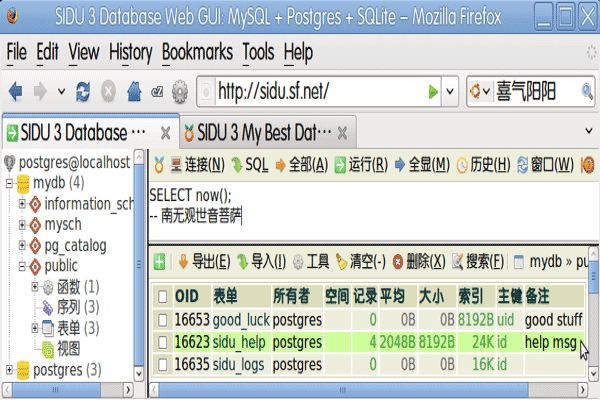600x400 pixels.
Task: Click the browser reload button
Action: [82, 92]
